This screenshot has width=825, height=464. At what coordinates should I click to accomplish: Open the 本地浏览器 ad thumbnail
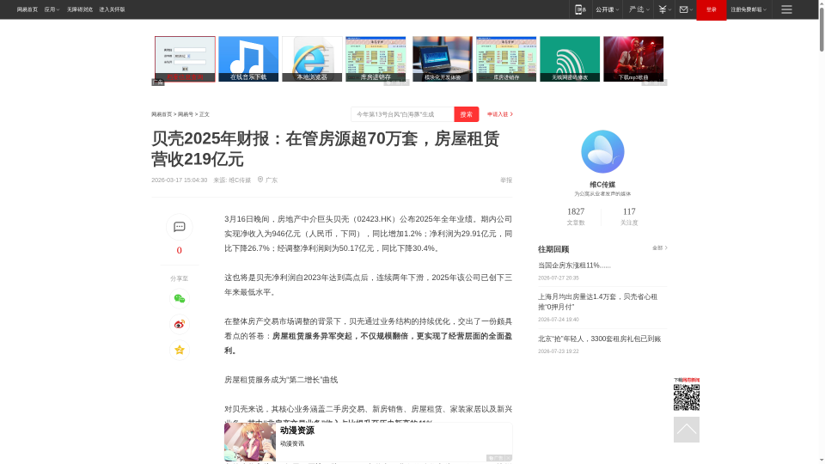(312, 58)
